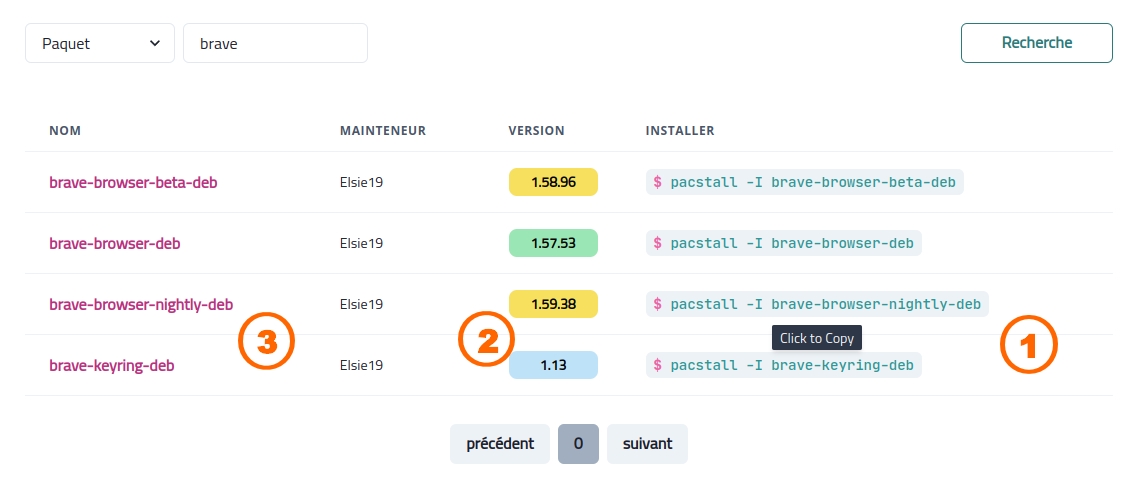Viewport: 1135px width, 481px height.
Task: Open the brave-browser-deb package link
Action: point(115,243)
